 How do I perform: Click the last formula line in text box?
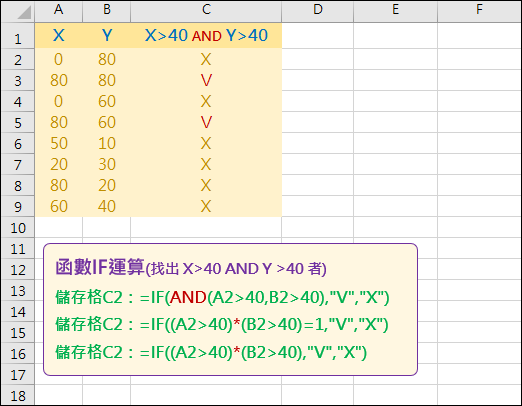click(x=211, y=352)
